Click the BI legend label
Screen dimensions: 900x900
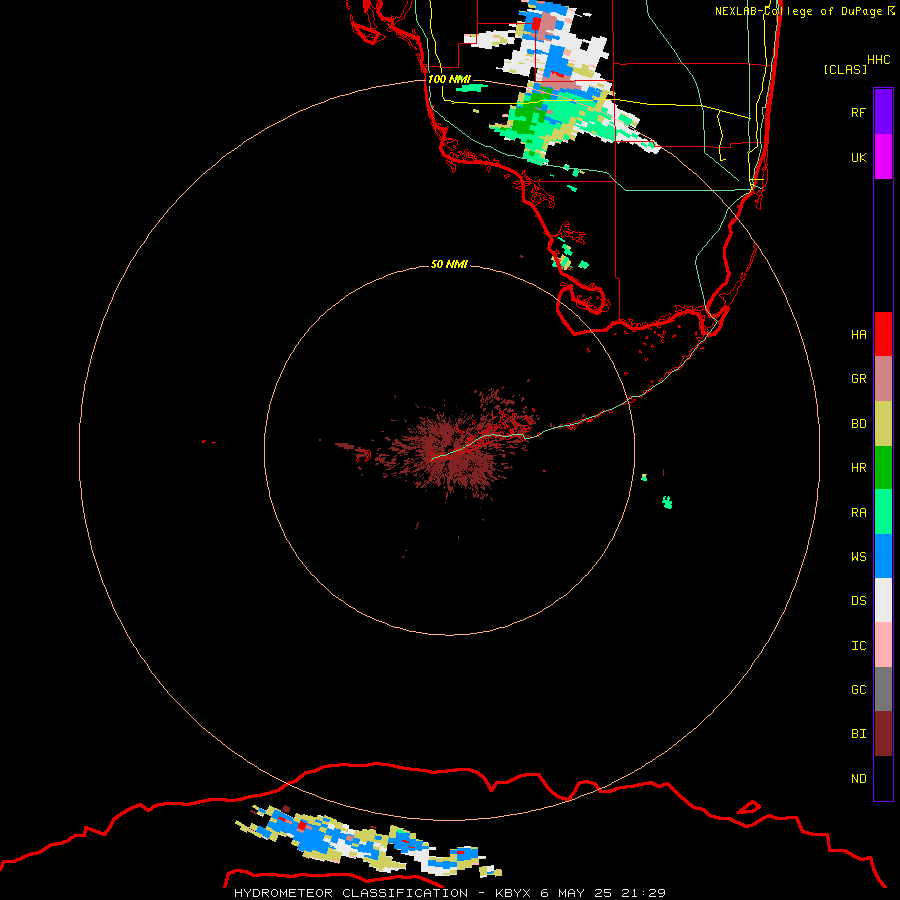pyautogui.click(x=858, y=734)
